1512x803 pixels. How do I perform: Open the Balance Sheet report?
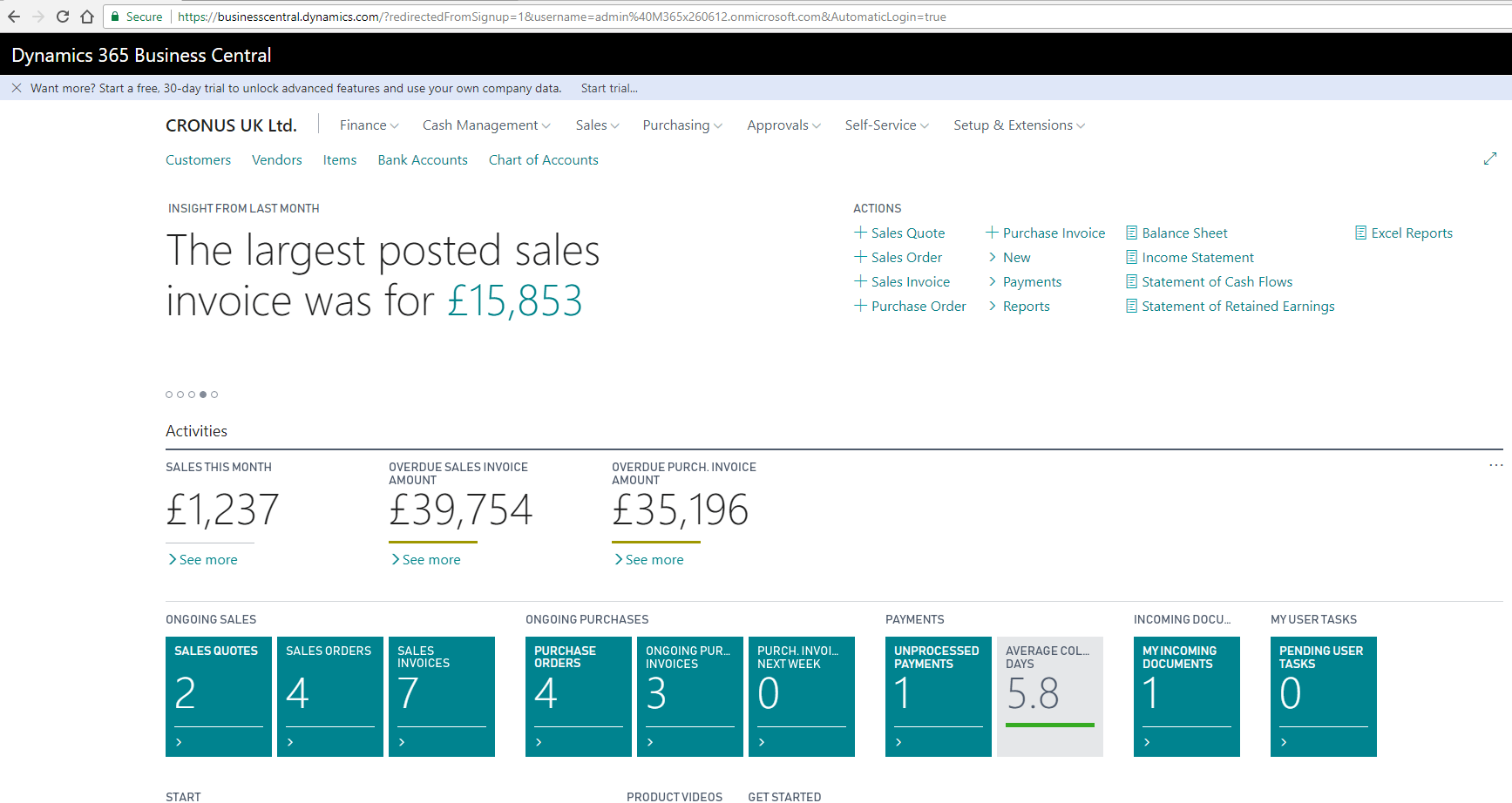click(x=1184, y=233)
